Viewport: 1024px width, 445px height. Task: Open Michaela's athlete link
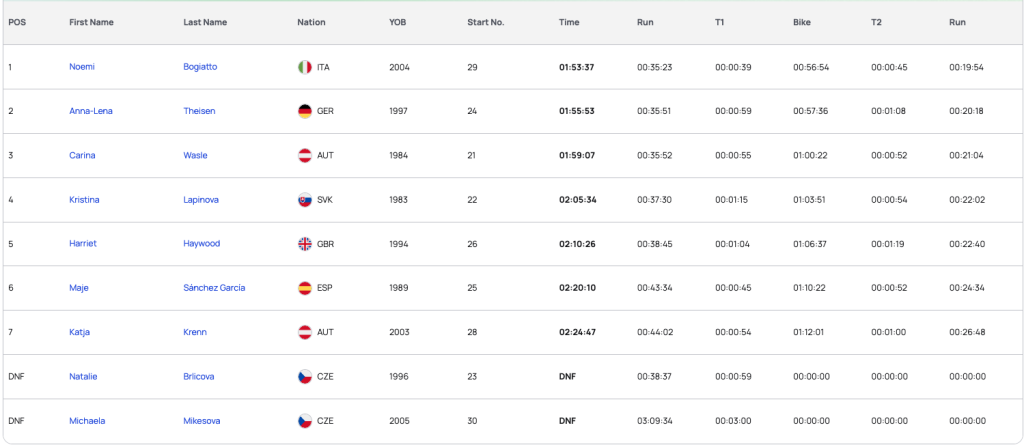pyautogui.click(x=87, y=421)
